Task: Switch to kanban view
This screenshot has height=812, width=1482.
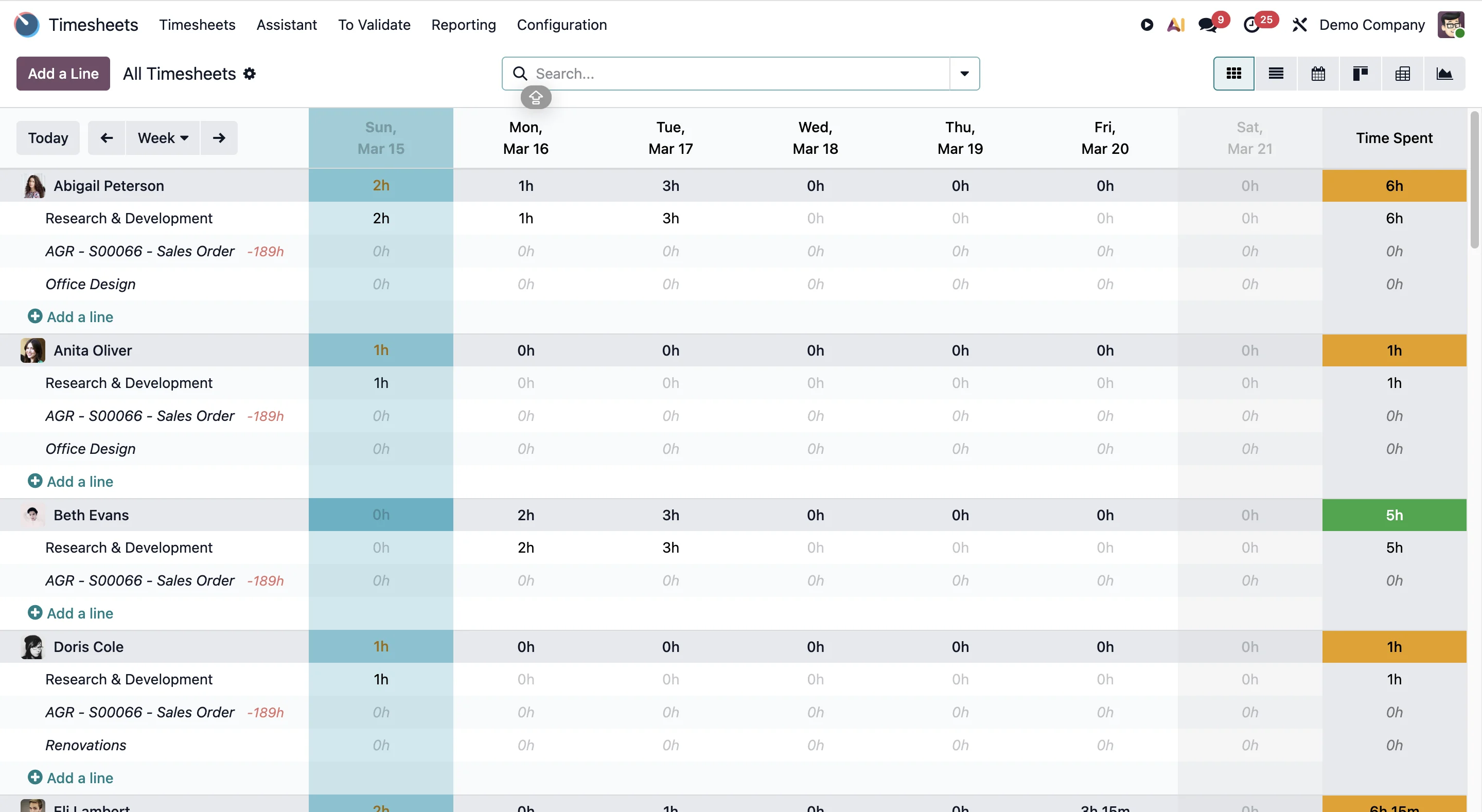Action: point(1360,74)
